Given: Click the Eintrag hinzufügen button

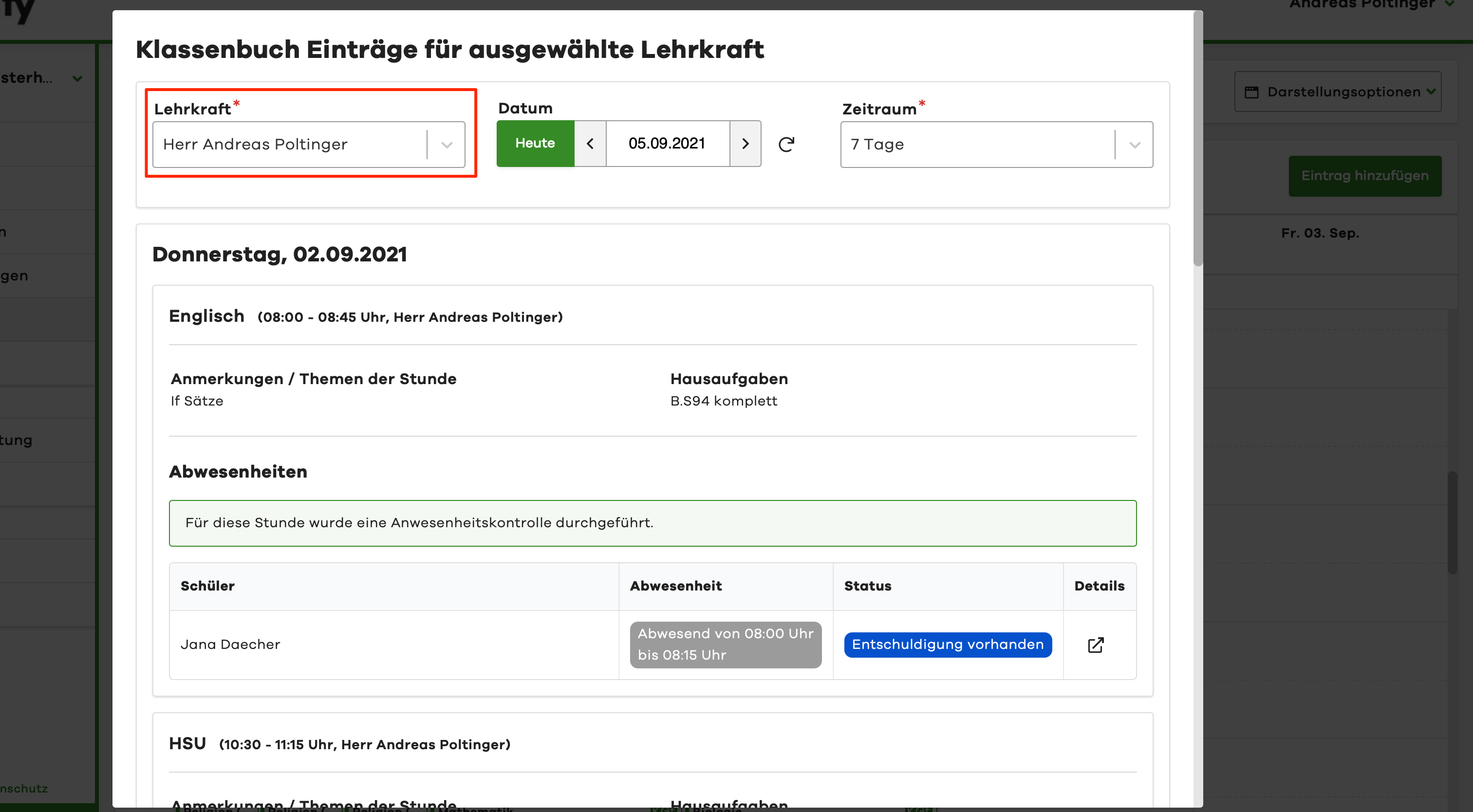Looking at the screenshot, I should pyautogui.click(x=1364, y=176).
